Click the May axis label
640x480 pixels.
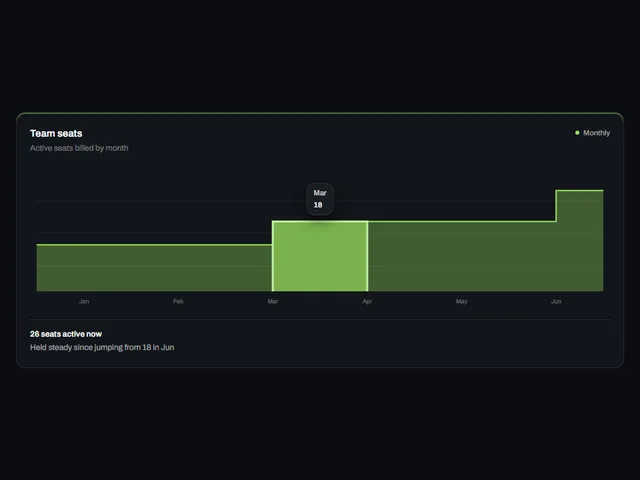pos(462,301)
